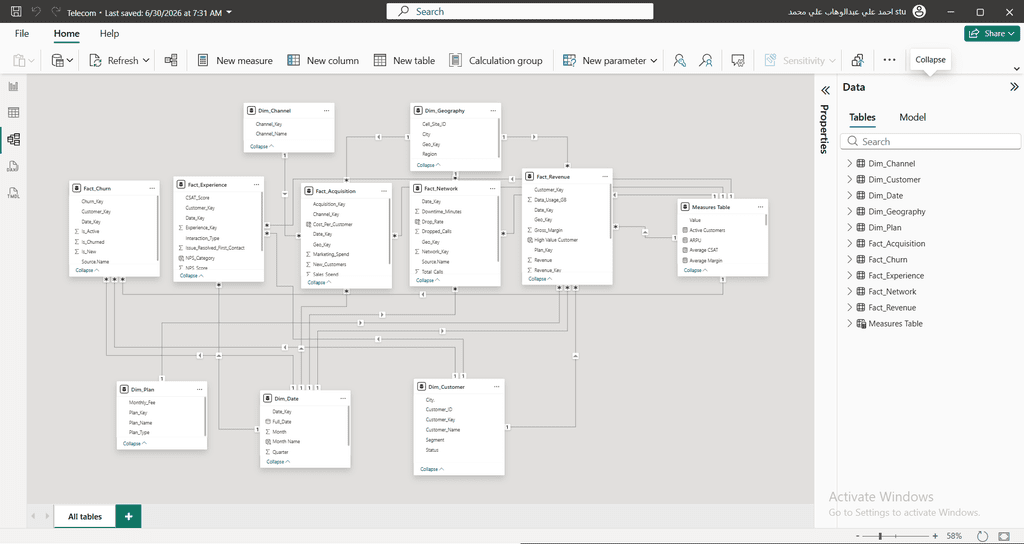Switch to Table view icon in sidebar
Image resolution: width=1024 pixels, height=544 pixels.
13,113
